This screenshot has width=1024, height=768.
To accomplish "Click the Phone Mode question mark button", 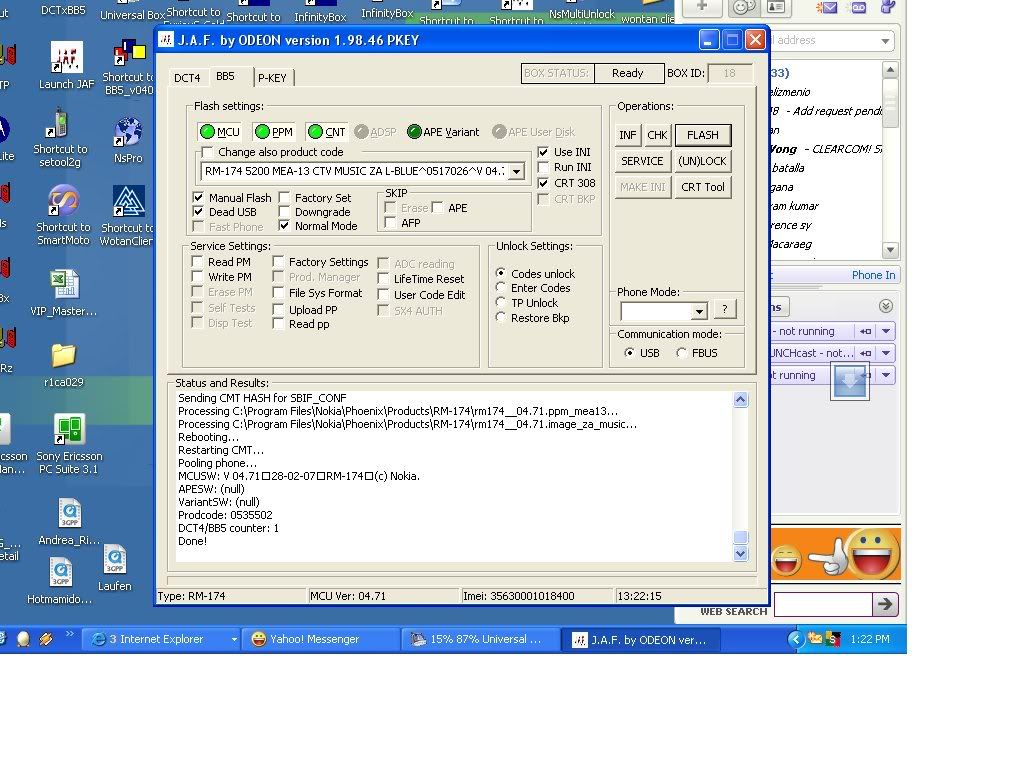I will 724,310.
